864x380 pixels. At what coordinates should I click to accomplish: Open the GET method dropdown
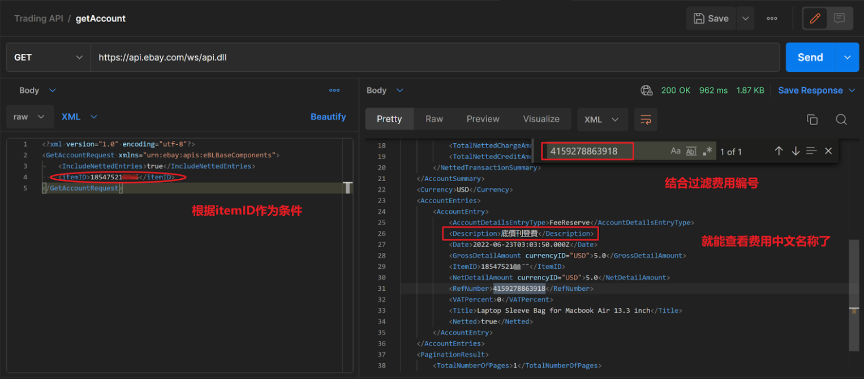click(x=48, y=57)
